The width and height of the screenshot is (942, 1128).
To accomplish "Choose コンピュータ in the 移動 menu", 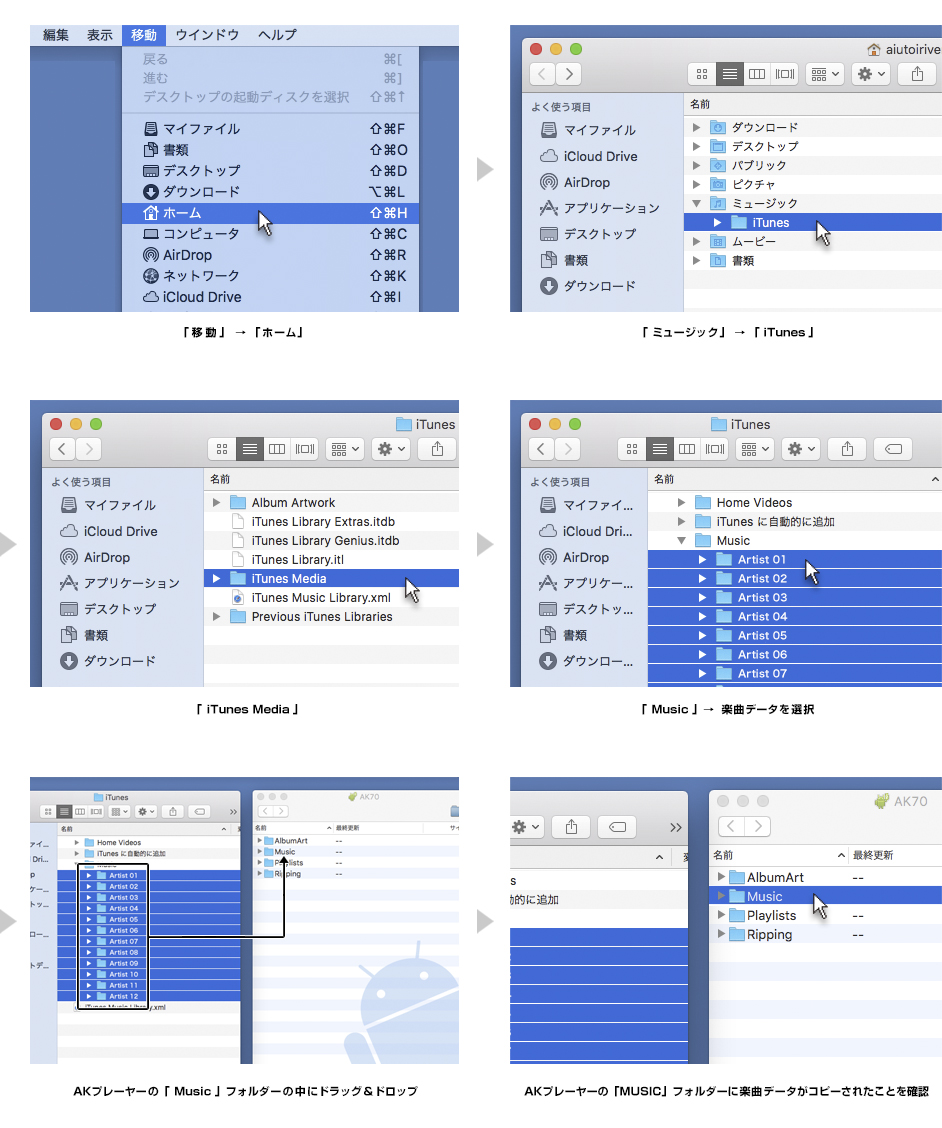I will pos(270,234).
